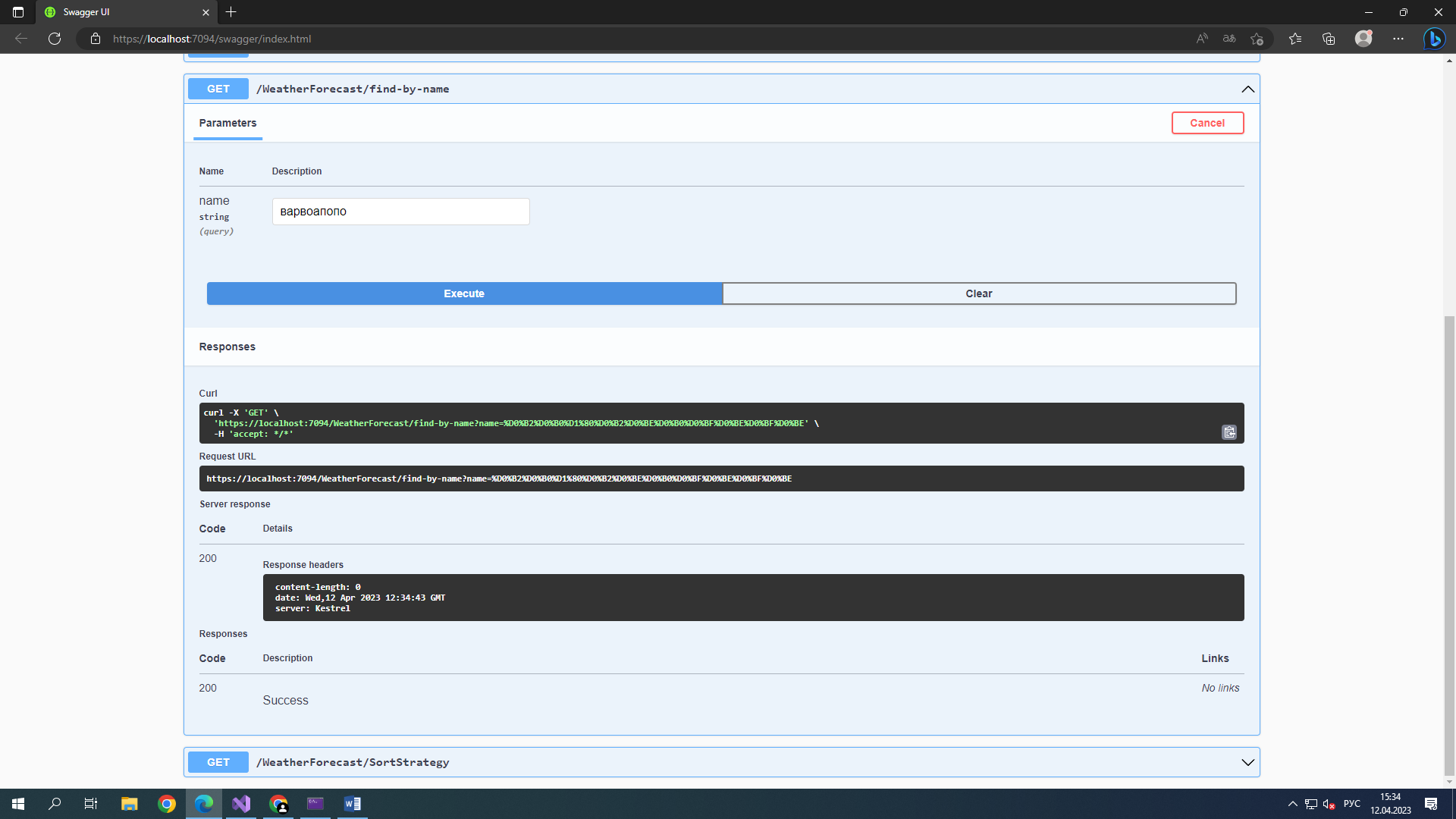
Task: Click the Clear button
Action: [x=979, y=293]
